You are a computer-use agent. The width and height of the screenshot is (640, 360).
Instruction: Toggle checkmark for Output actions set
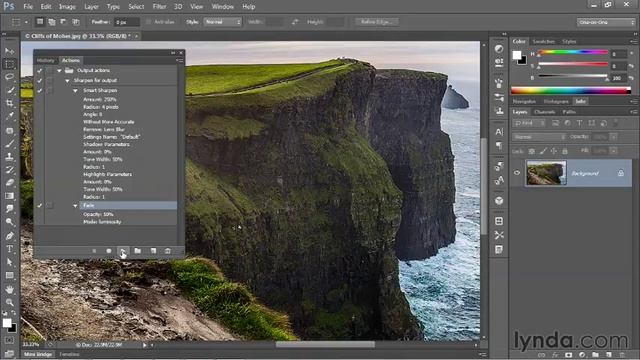pyautogui.click(x=40, y=70)
